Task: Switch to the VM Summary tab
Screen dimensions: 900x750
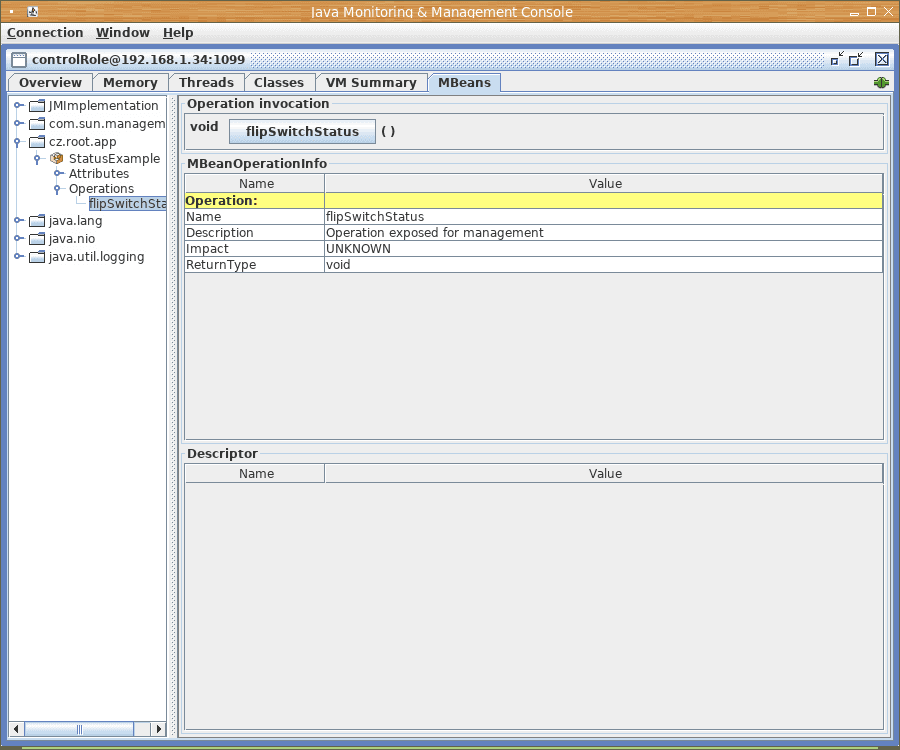Action: click(371, 83)
